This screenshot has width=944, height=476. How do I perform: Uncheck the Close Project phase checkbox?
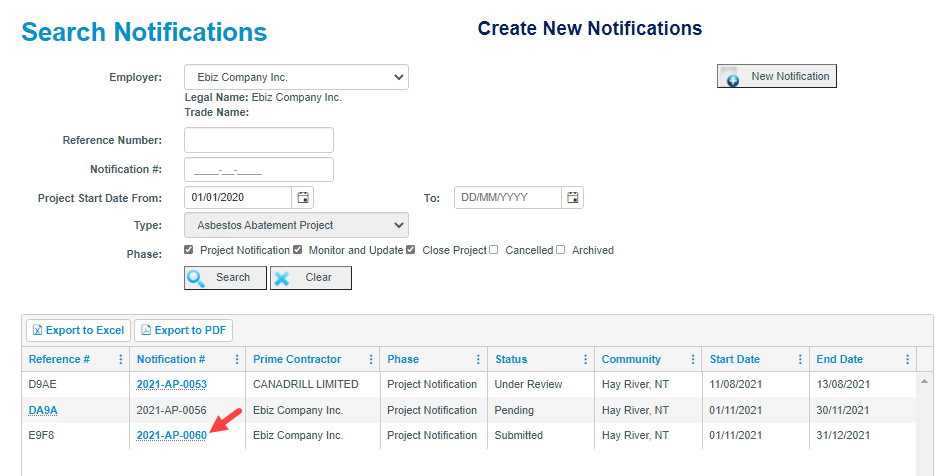coord(411,250)
